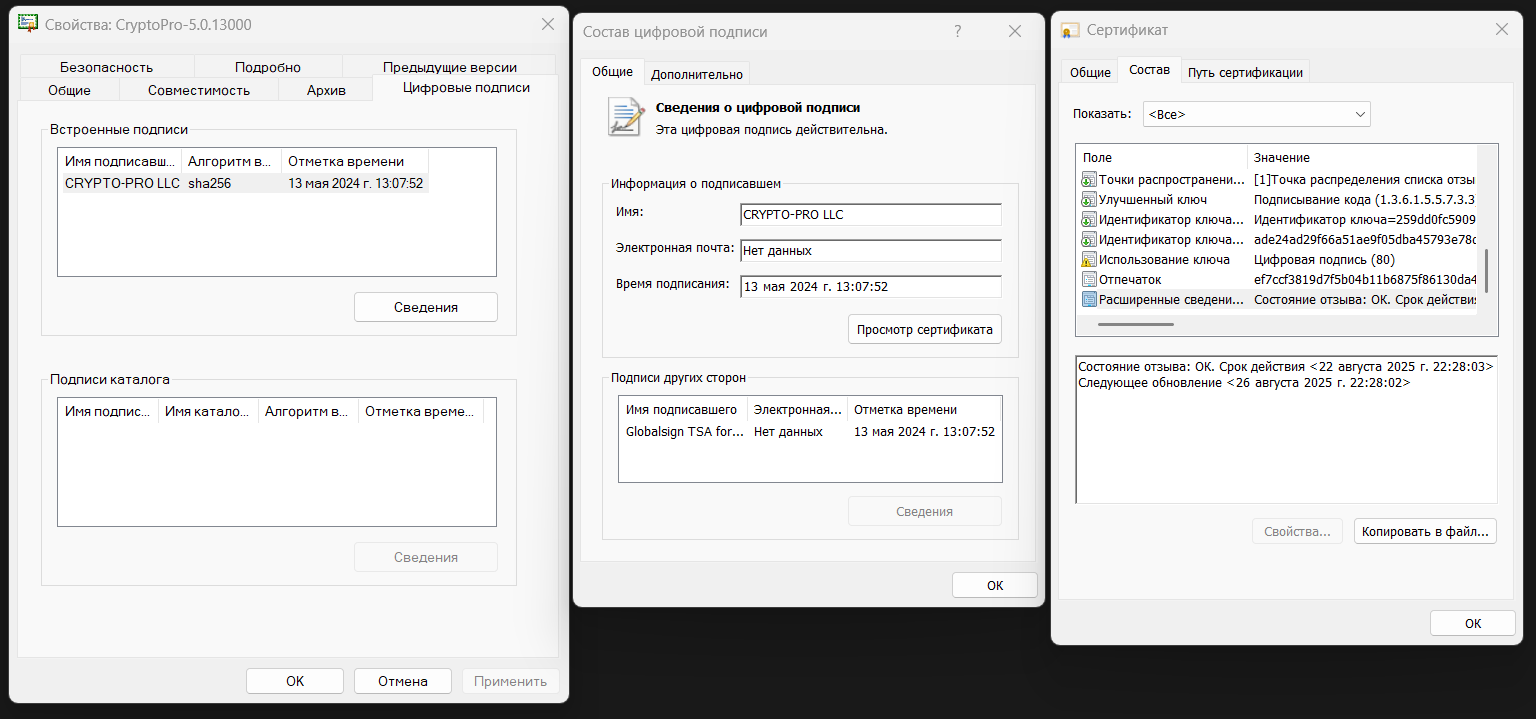Close the Состав цифровой подписи dialog

click(1015, 32)
